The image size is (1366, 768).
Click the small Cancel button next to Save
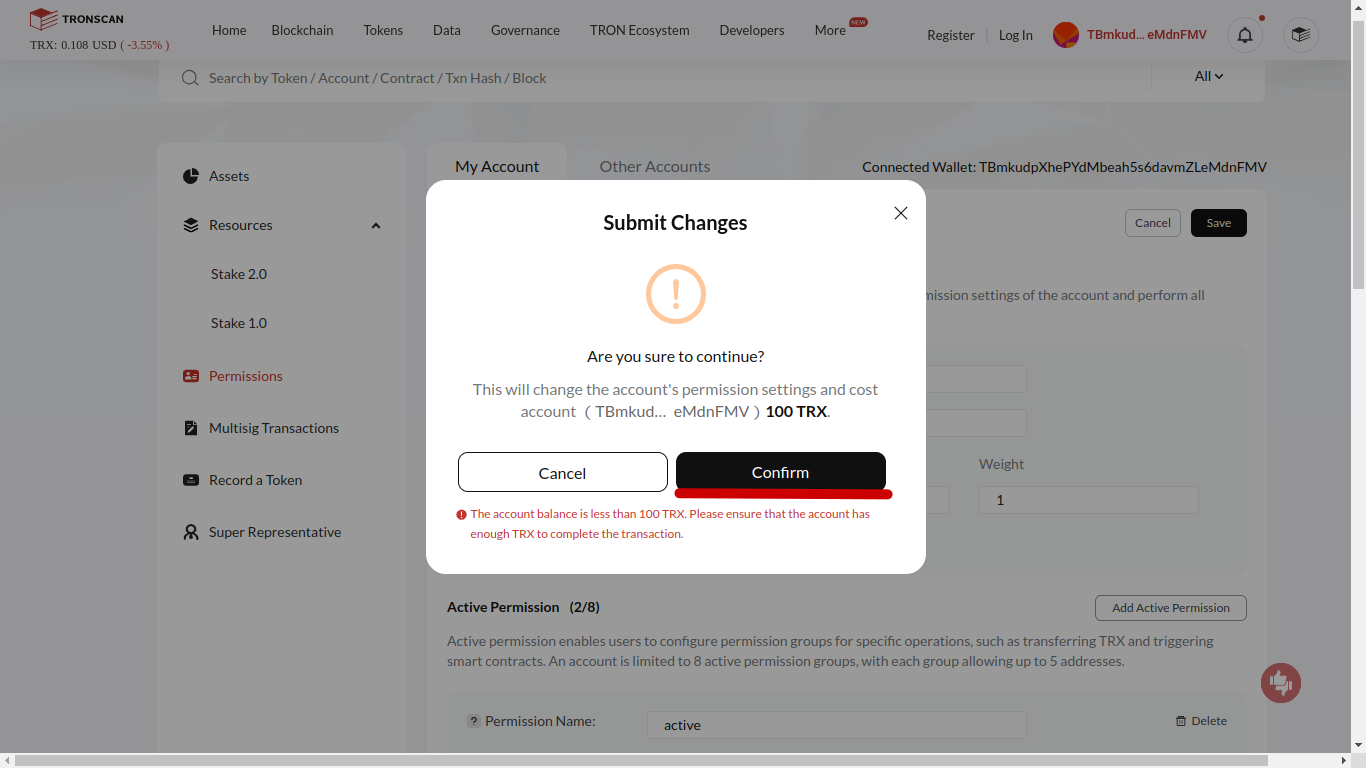[x=1153, y=223]
